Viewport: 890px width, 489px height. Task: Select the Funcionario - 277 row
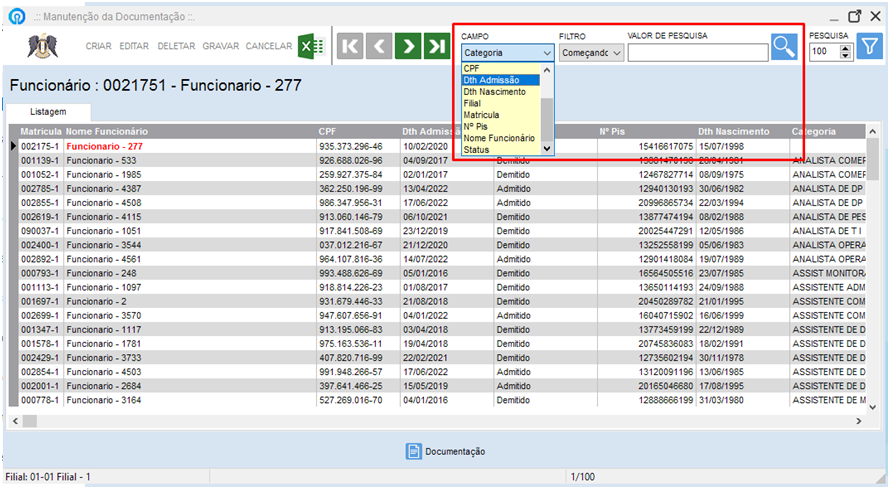coord(442,146)
